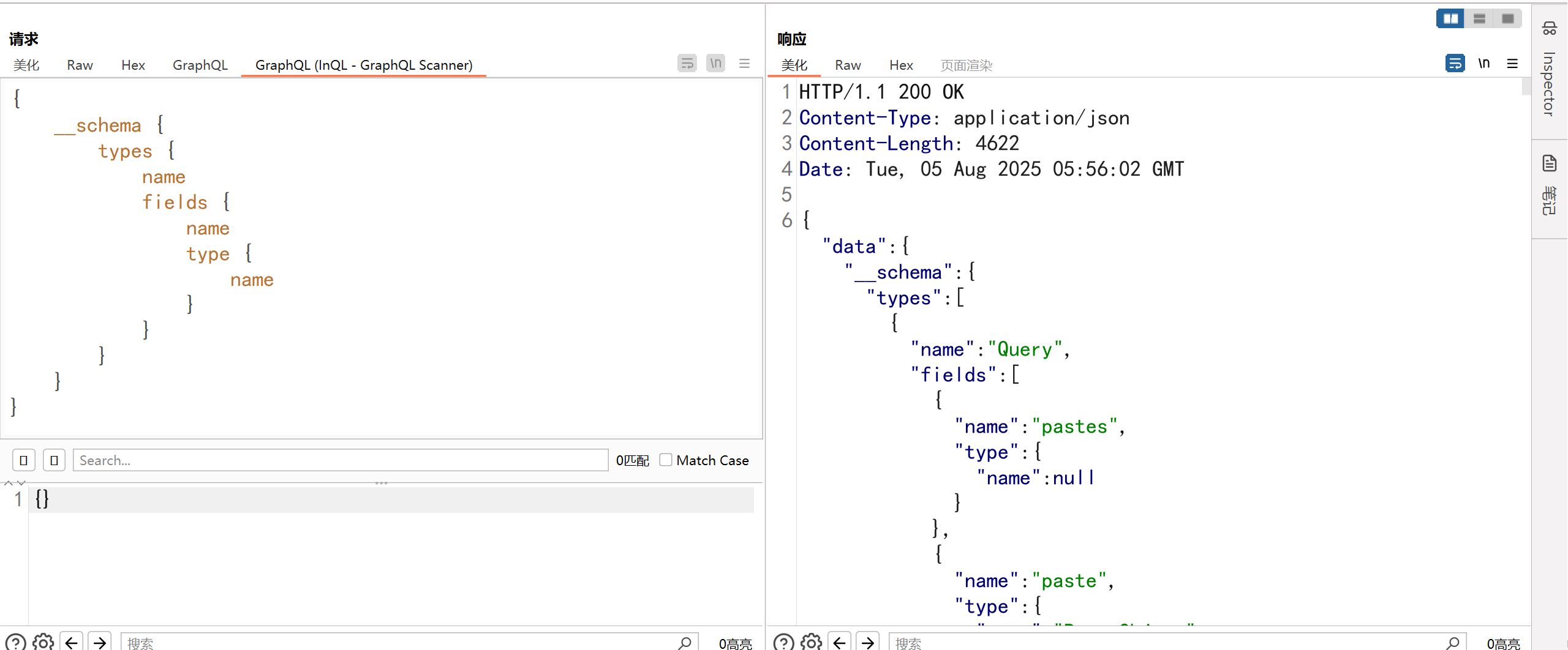Toggle word wrap in response panel
Viewport: 1568px width, 650px height.
point(1455,63)
